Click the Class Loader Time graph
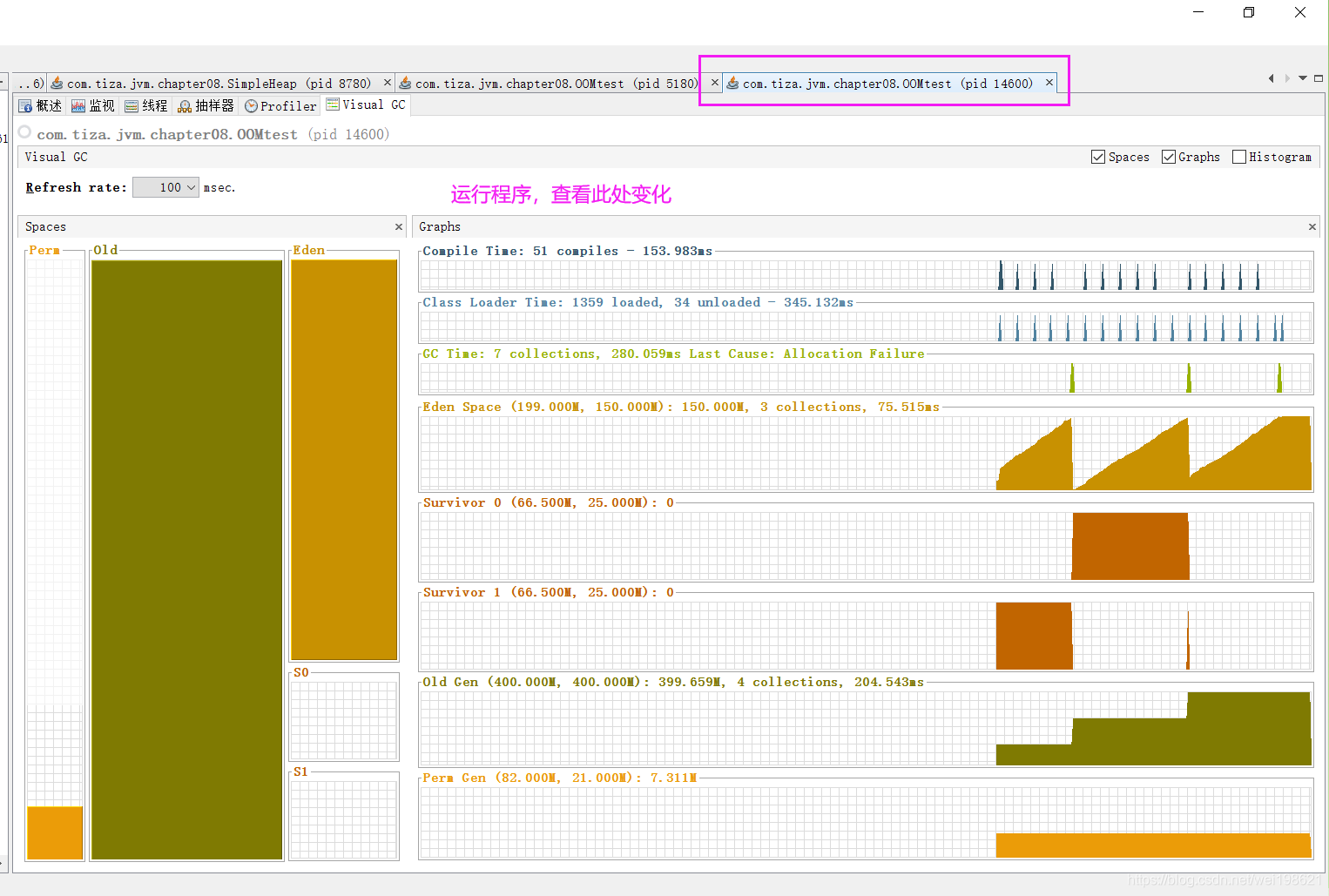The image size is (1329, 896). point(866,327)
